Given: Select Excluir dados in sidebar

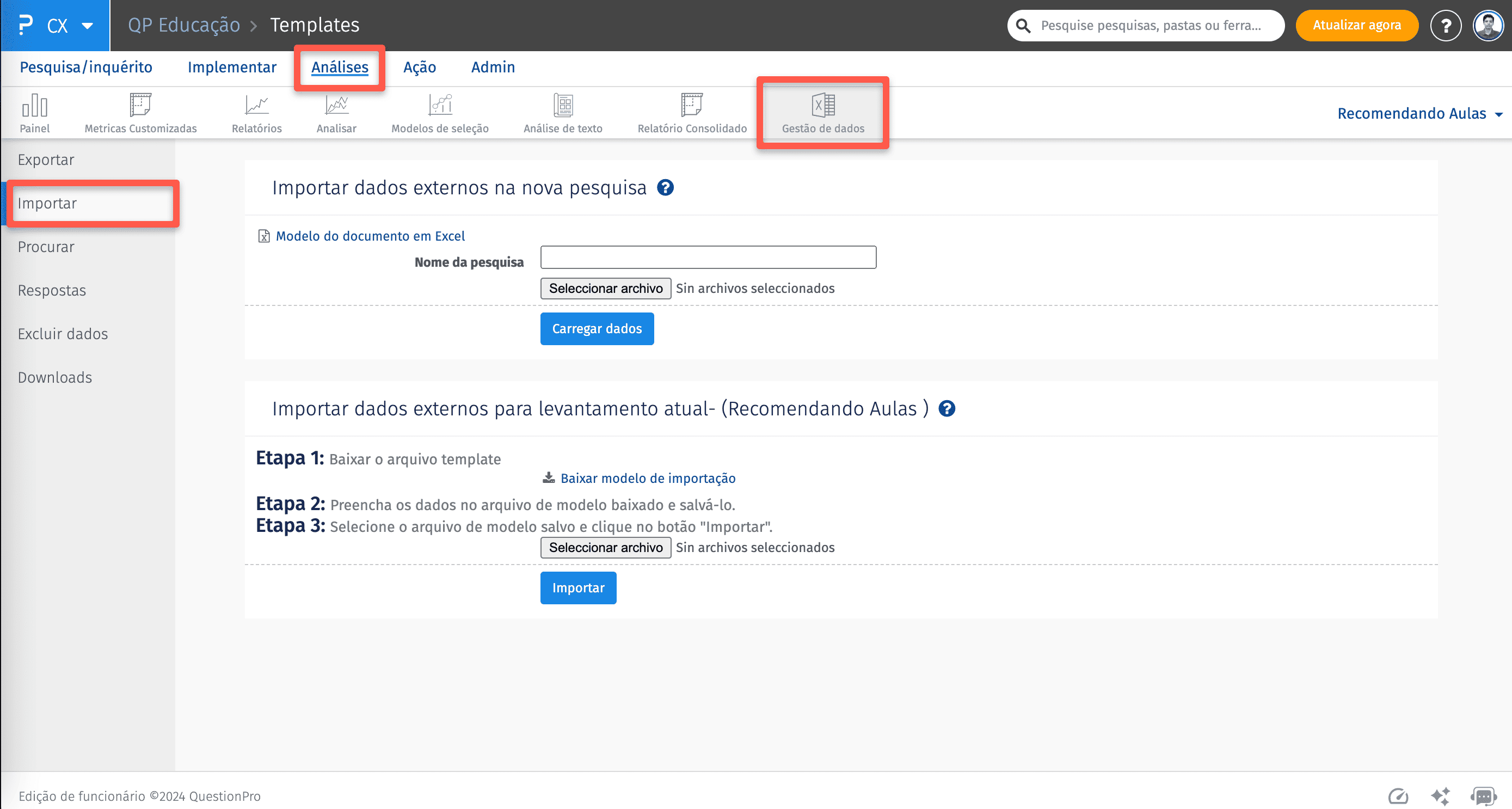Looking at the screenshot, I should click(x=63, y=334).
